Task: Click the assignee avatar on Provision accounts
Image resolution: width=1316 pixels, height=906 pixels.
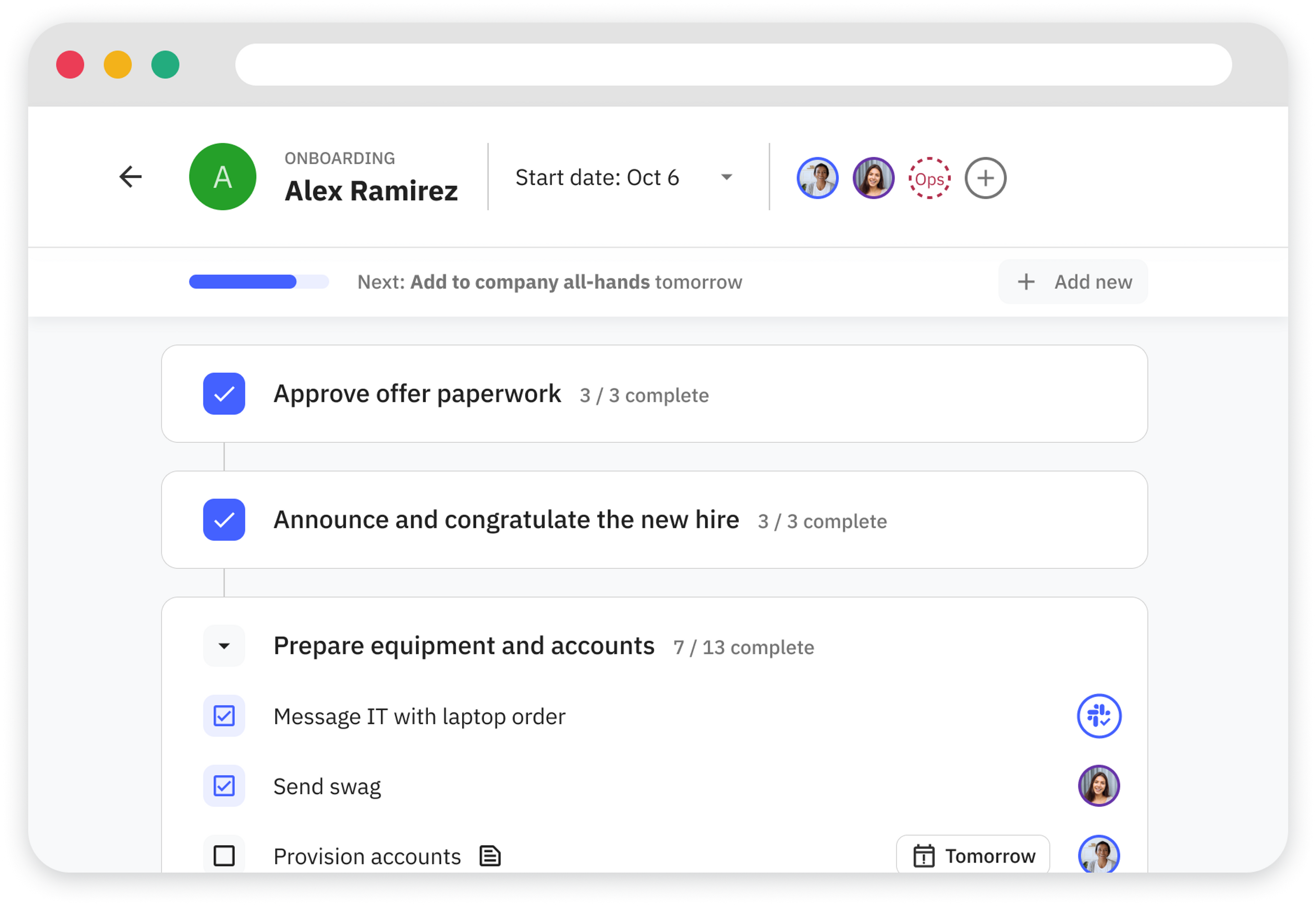Action: tap(1099, 855)
